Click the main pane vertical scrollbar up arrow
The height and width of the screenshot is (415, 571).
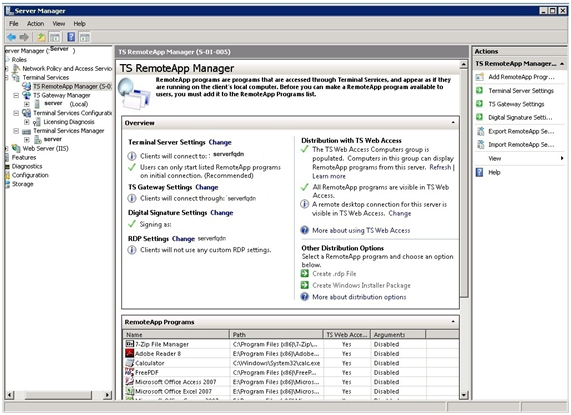(x=464, y=64)
